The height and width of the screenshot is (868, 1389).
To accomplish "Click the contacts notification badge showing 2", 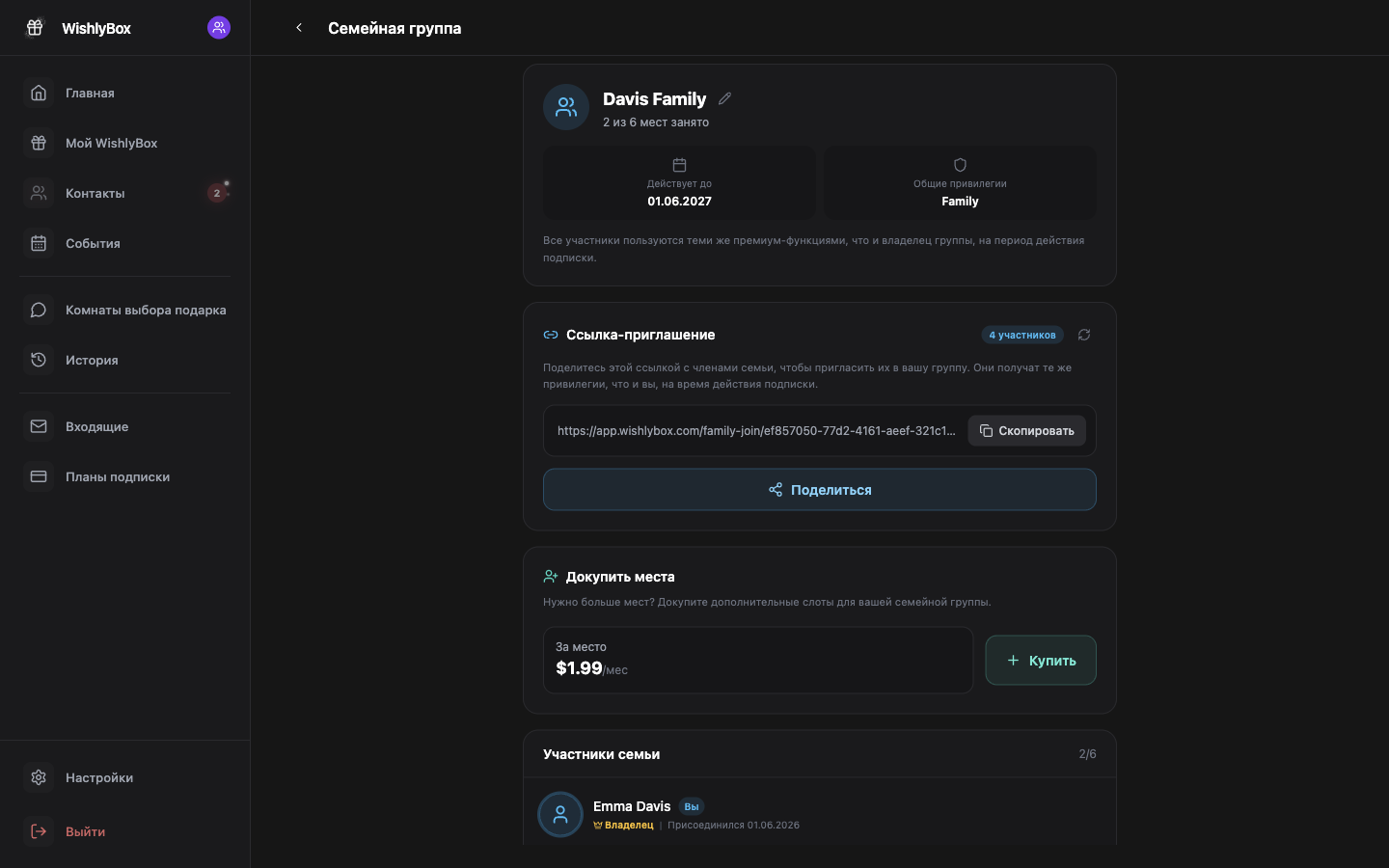I will [x=217, y=193].
